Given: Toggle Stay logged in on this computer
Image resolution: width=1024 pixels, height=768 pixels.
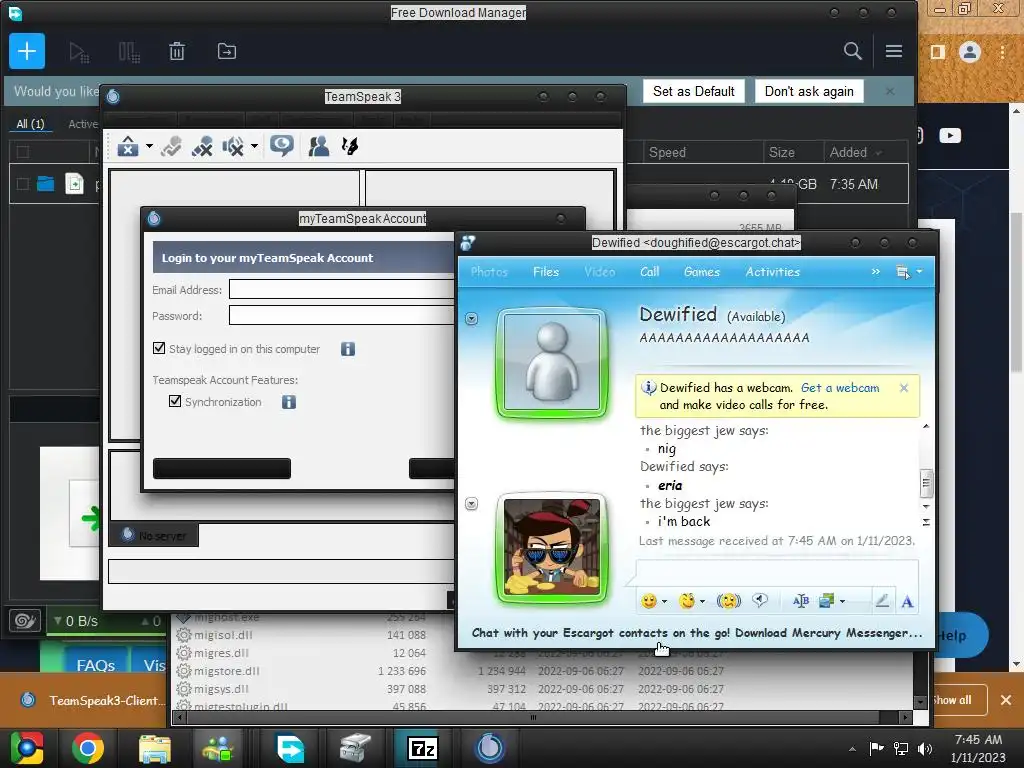Looking at the screenshot, I should 159,348.
